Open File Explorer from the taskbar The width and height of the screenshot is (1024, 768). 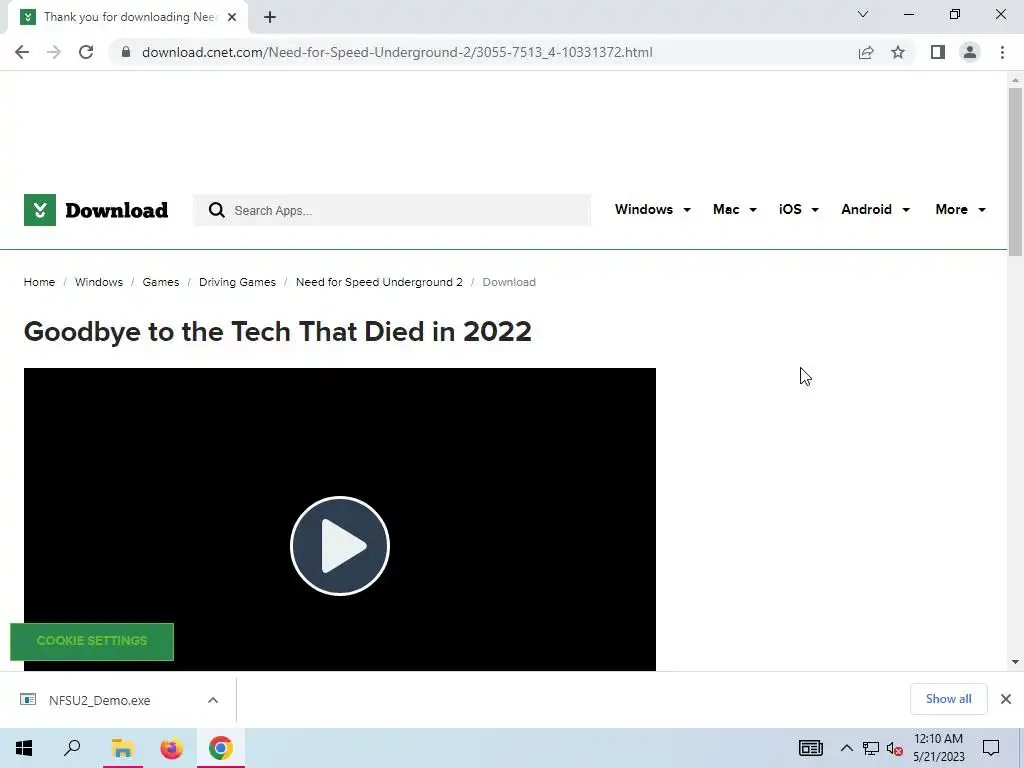pos(122,748)
